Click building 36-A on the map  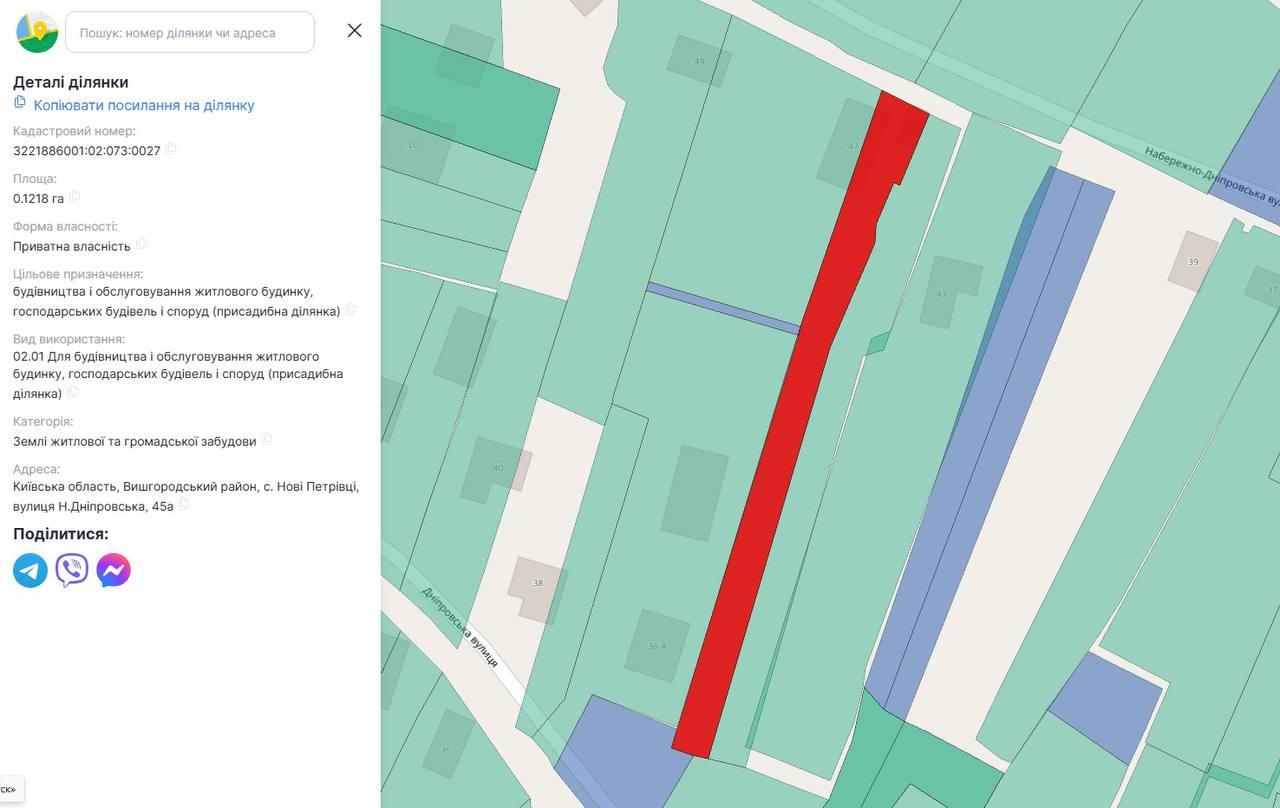657,646
